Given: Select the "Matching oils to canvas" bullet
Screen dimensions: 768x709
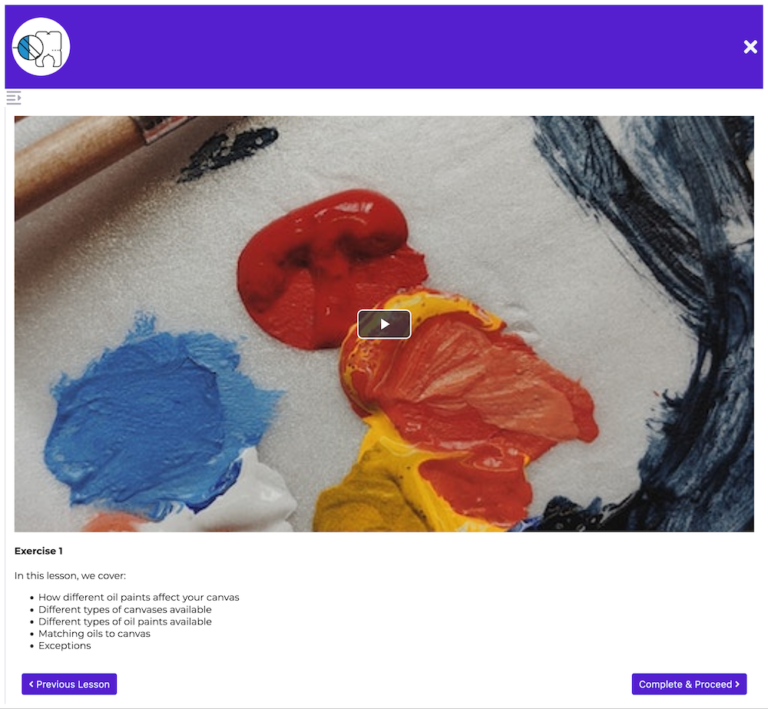Looking at the screenshot, I should pos(94,634).
